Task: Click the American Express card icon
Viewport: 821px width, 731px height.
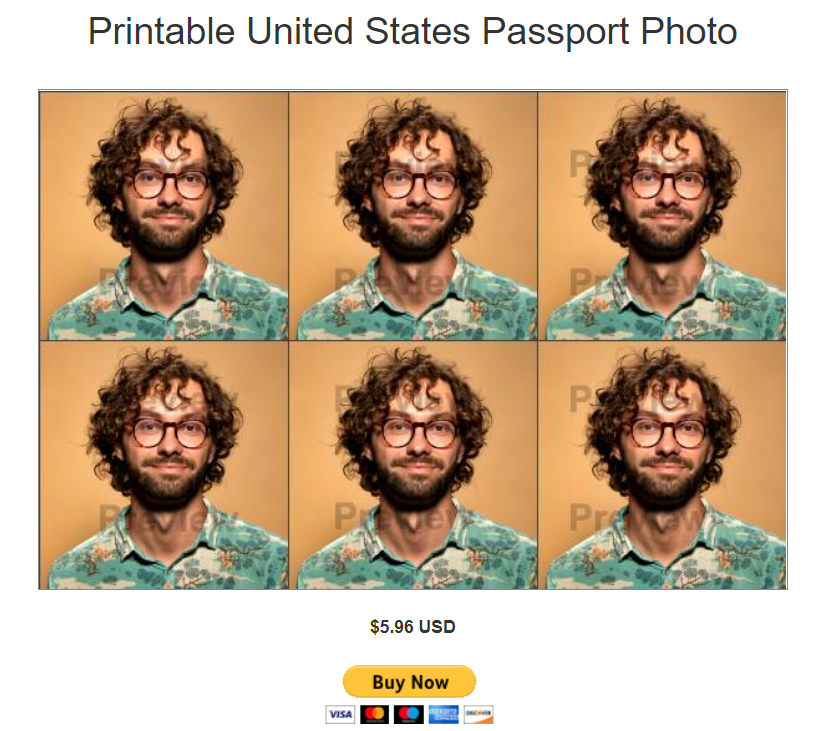Action: (x=443, y=714)
